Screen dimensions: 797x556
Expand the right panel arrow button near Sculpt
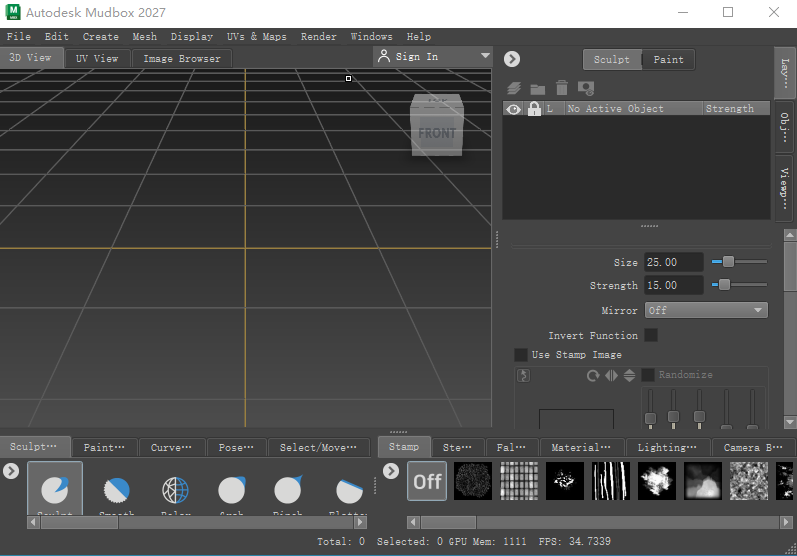(x=512, y=59)
